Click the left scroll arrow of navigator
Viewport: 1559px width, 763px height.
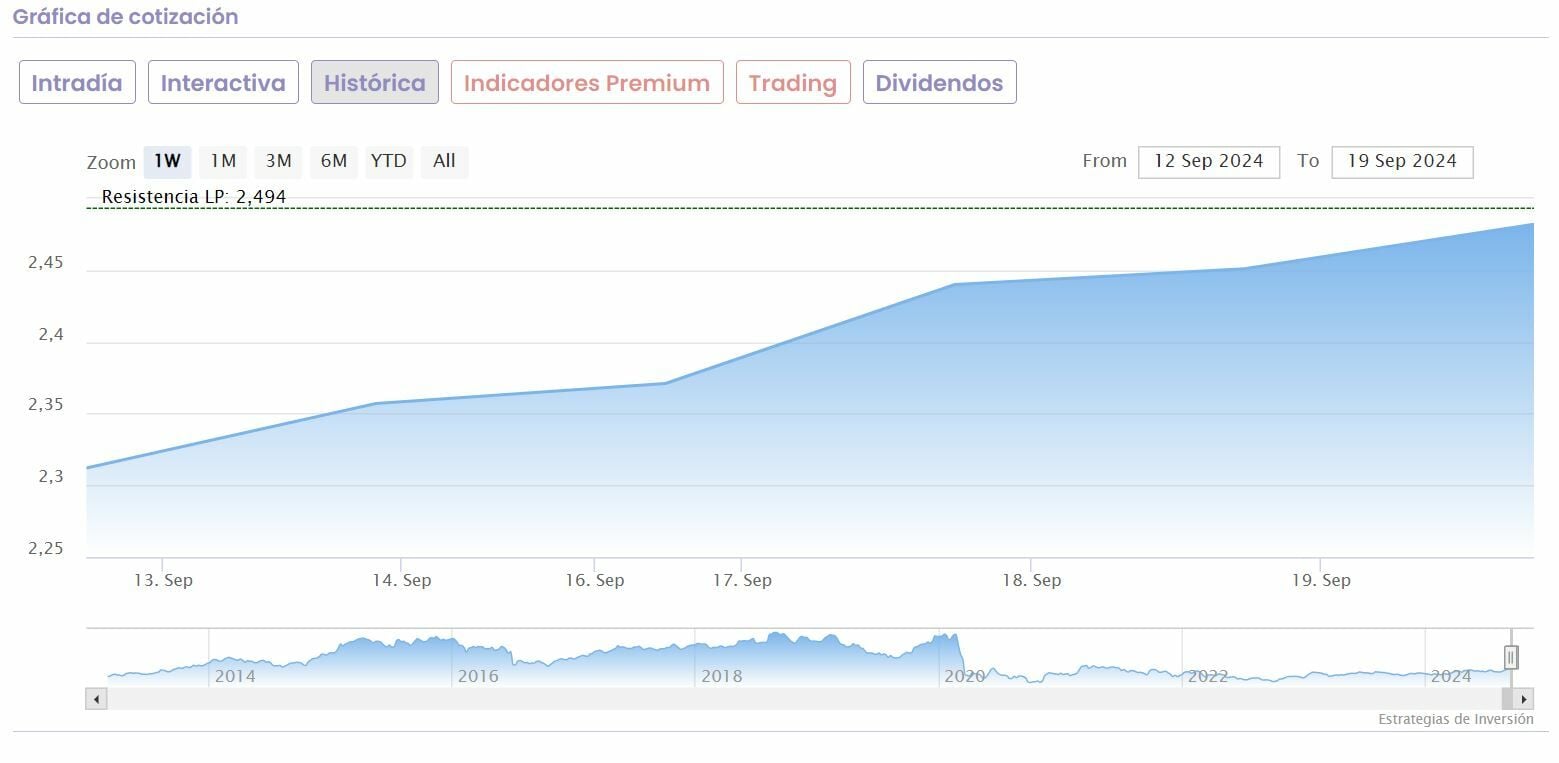[x=97, y=699]
